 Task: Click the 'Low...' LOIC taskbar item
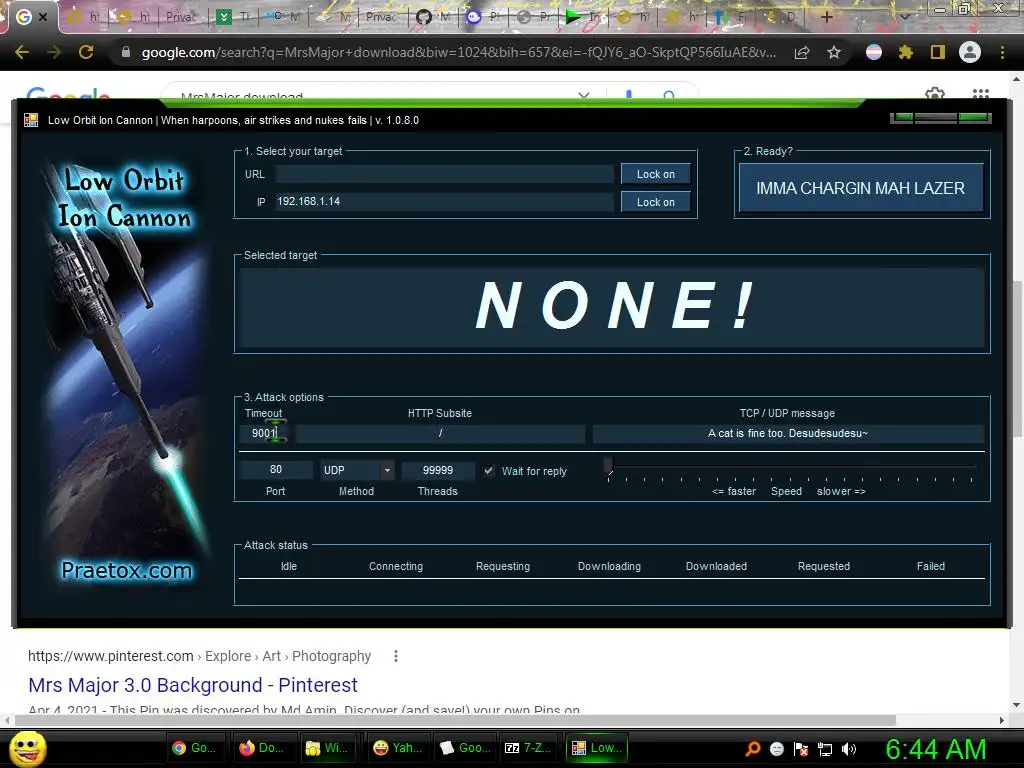pyautogui.click(x=596, y=748)
